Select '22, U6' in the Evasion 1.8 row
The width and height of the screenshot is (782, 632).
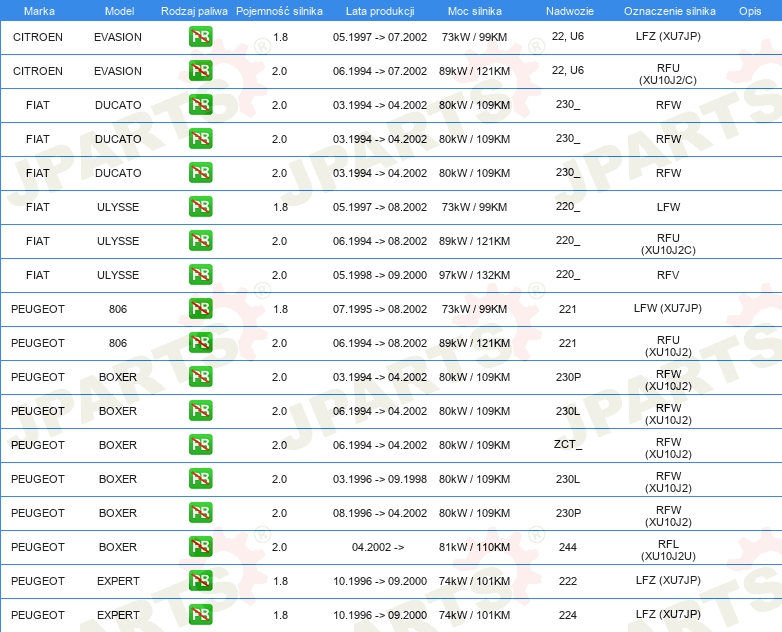click(568, 36)
